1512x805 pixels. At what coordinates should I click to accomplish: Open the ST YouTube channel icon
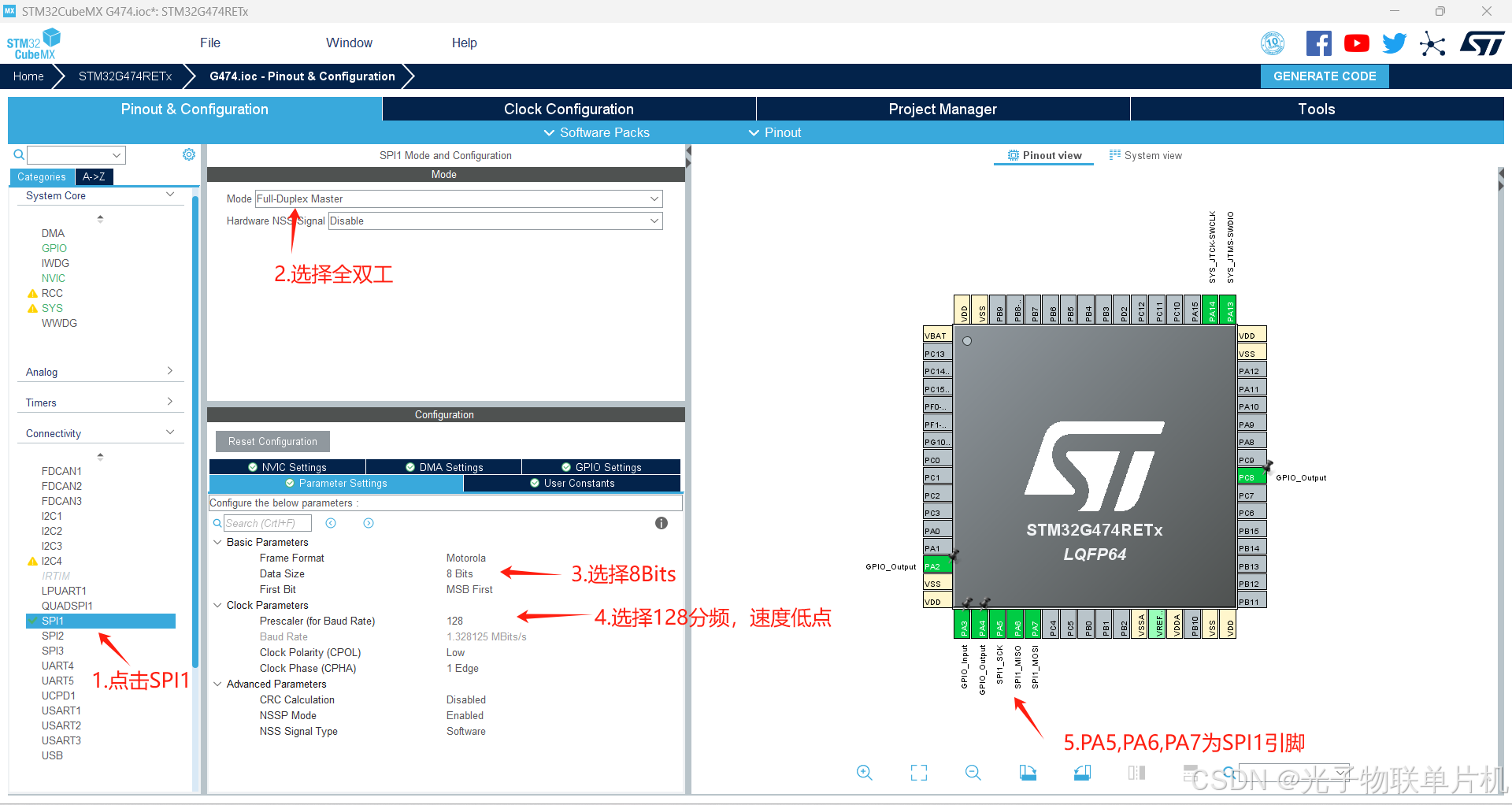pyautogui.click(x=1356, y=43)
